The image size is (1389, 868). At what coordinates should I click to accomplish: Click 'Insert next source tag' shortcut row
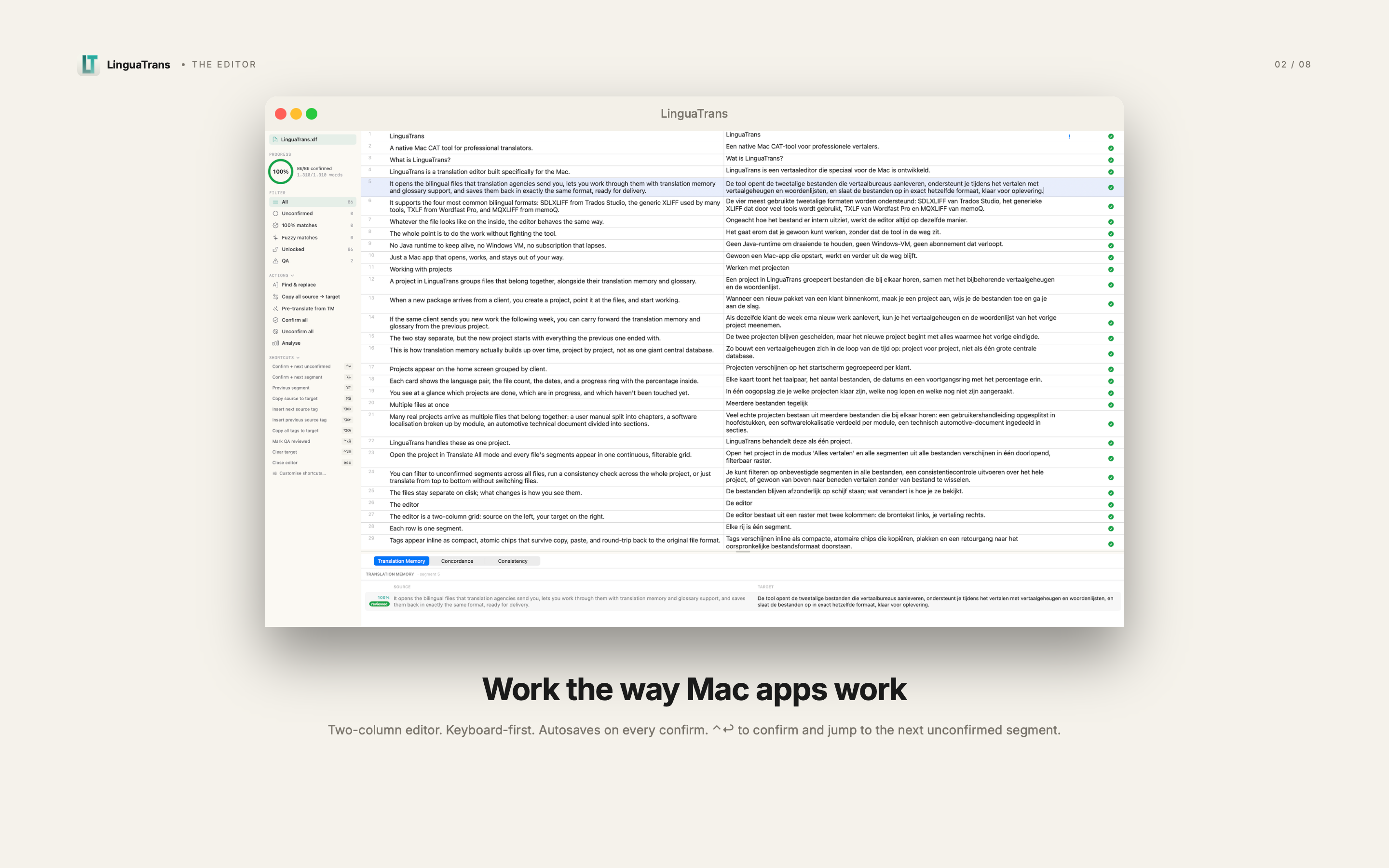313,409
